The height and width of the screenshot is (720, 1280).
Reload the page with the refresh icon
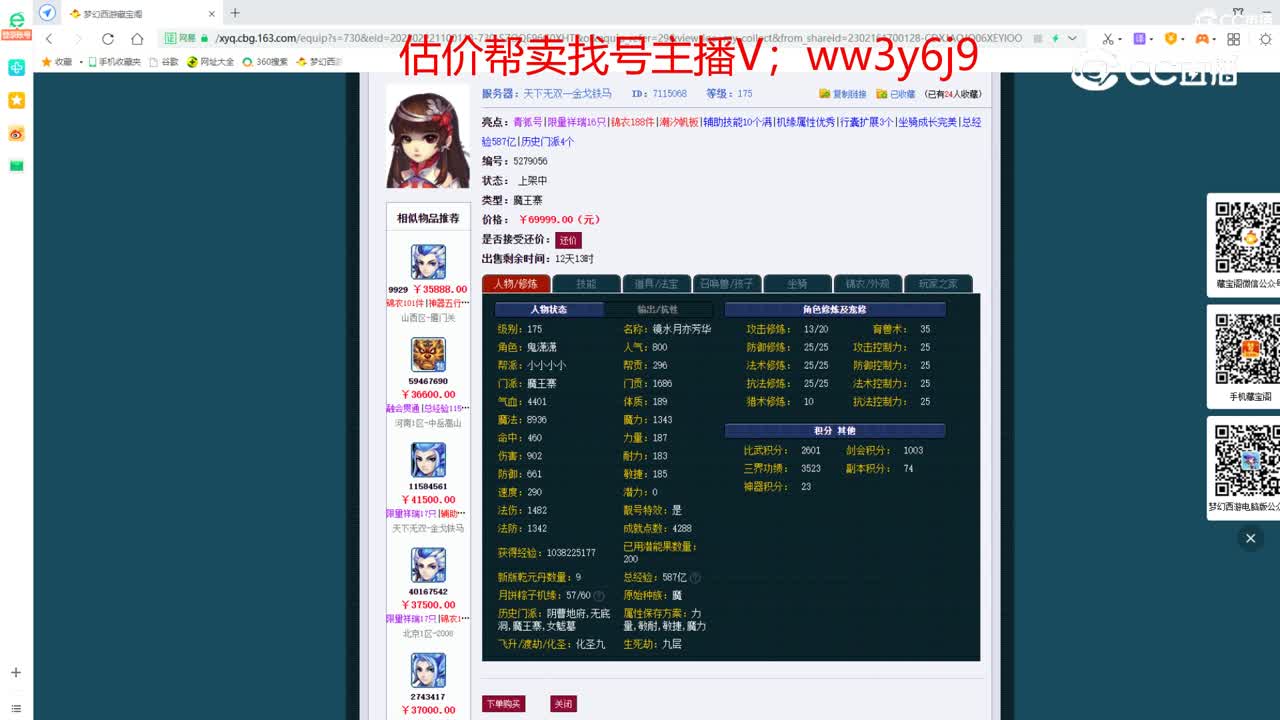pos(108,39)
